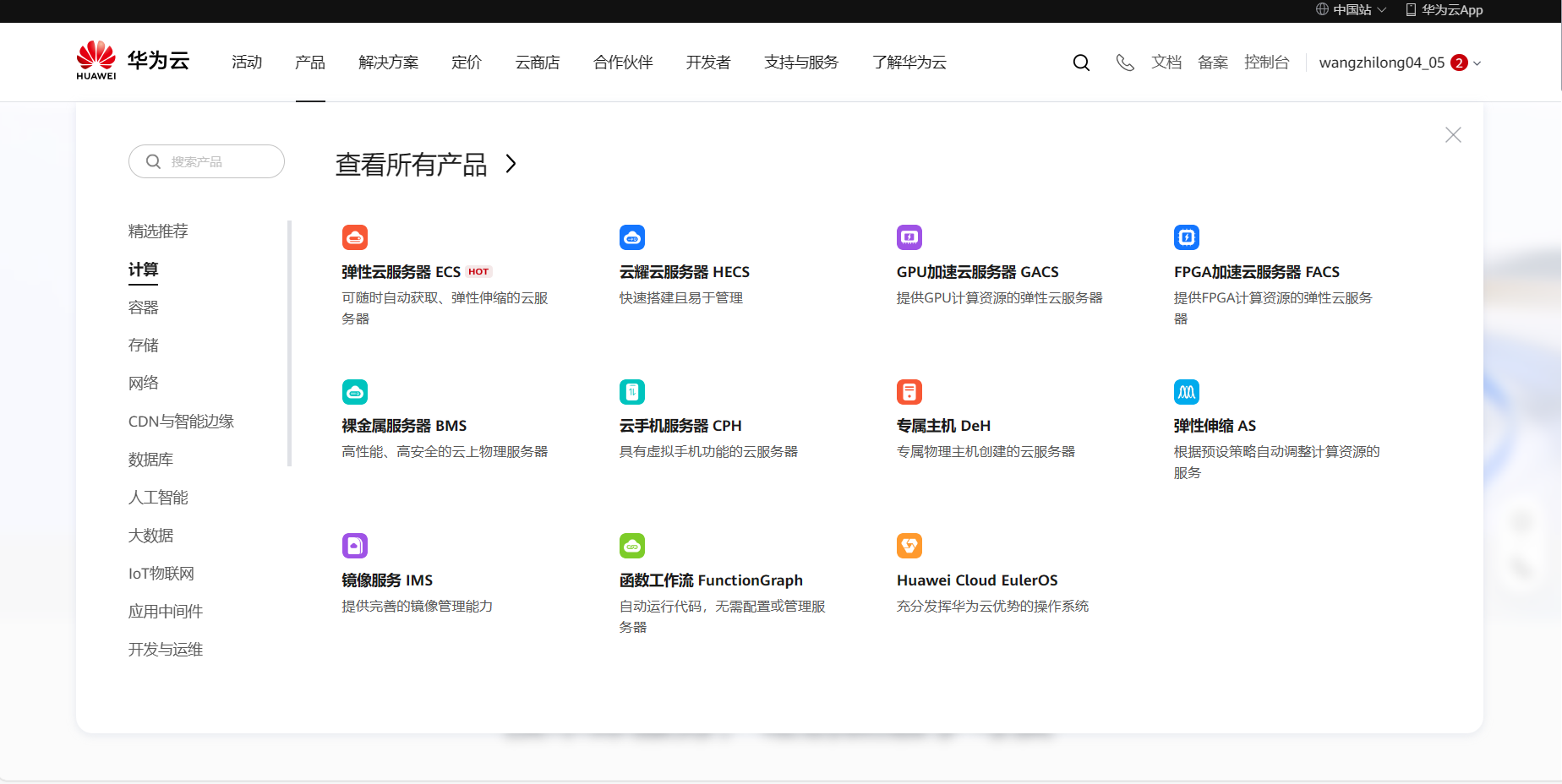
Task: Click the FPGA加速云服务器 FACS icon
Action: tap(1186, 237)
